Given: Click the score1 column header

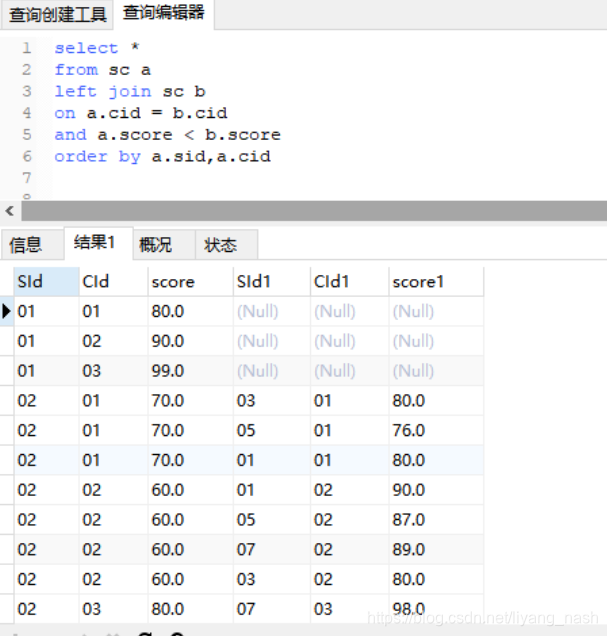Looking at the screenshot, I should tap(436, 281).
